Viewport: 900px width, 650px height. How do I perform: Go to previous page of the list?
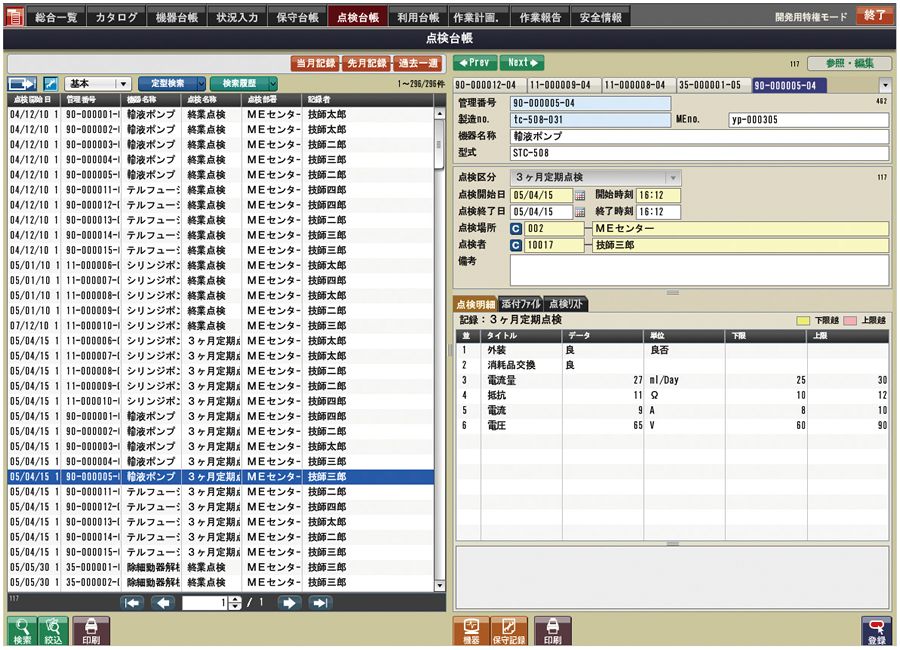point(163,603)
